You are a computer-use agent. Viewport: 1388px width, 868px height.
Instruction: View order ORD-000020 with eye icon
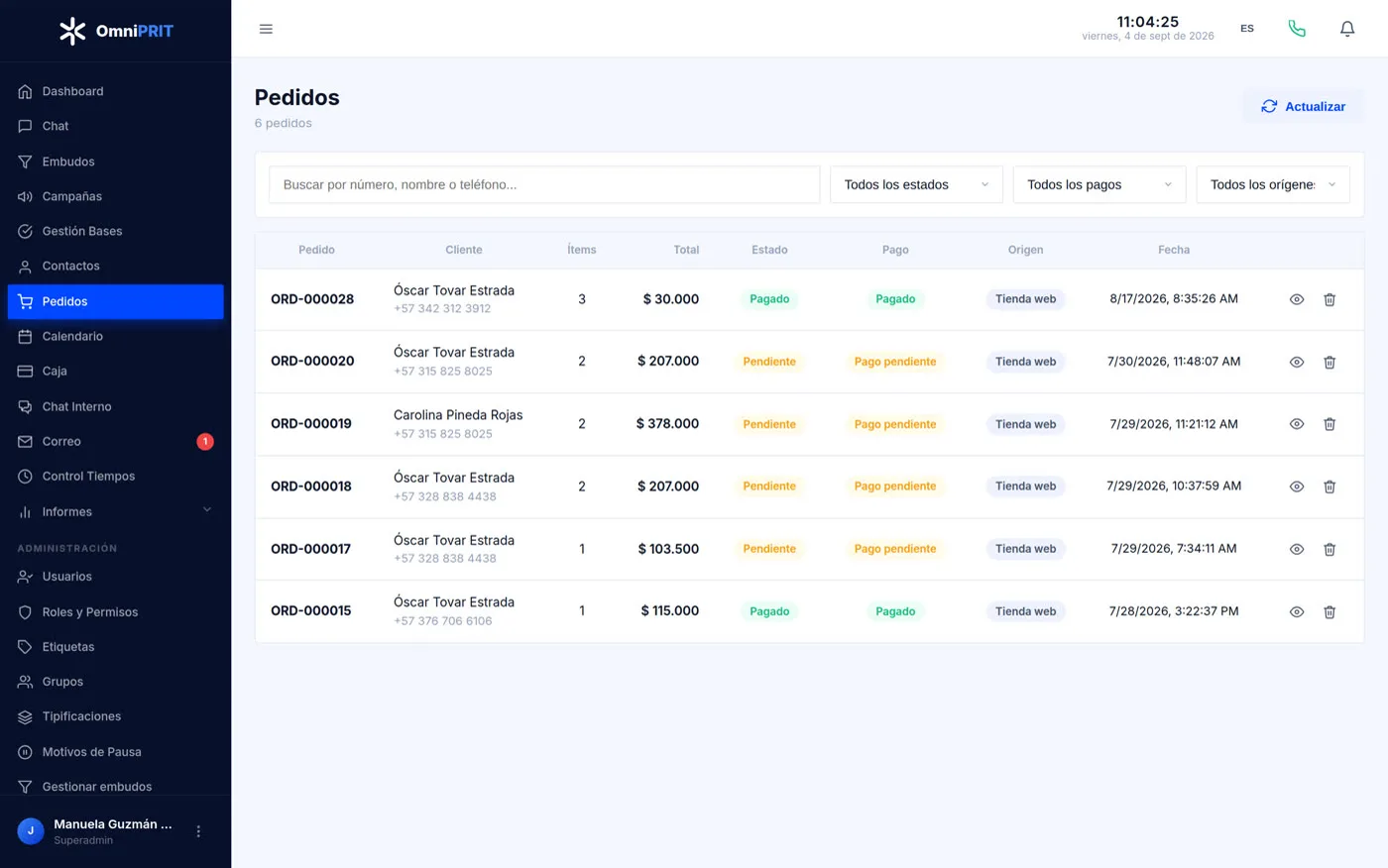(x=1296, y=362)
